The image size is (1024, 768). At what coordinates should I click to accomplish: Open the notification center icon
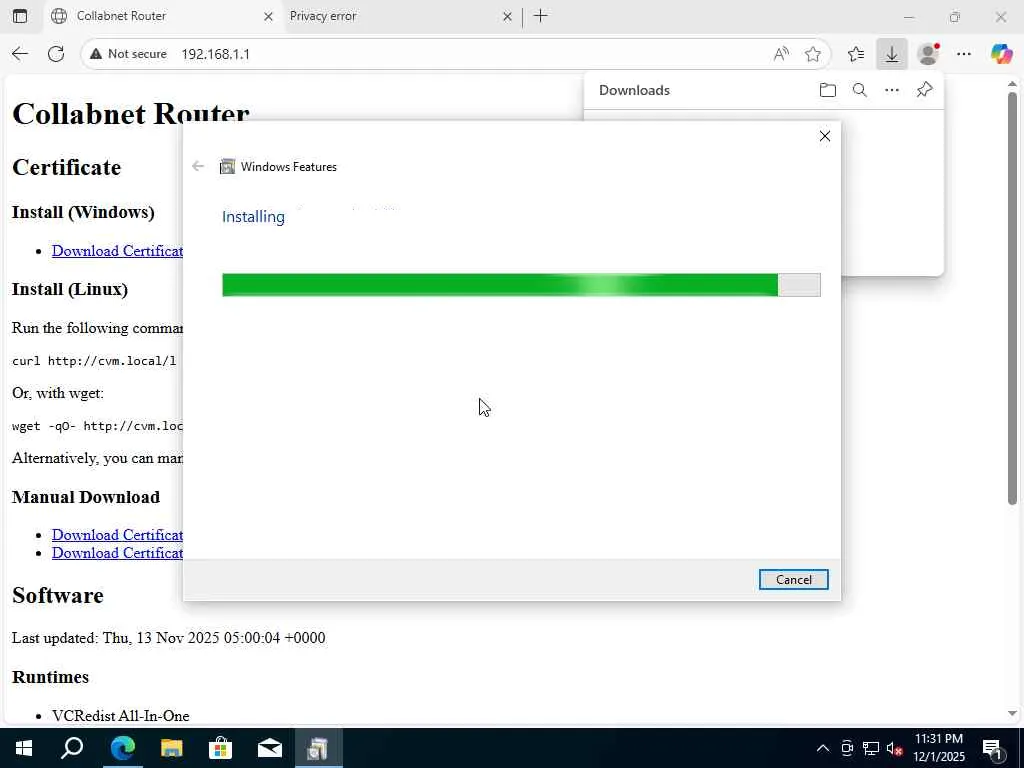[993, 748]
